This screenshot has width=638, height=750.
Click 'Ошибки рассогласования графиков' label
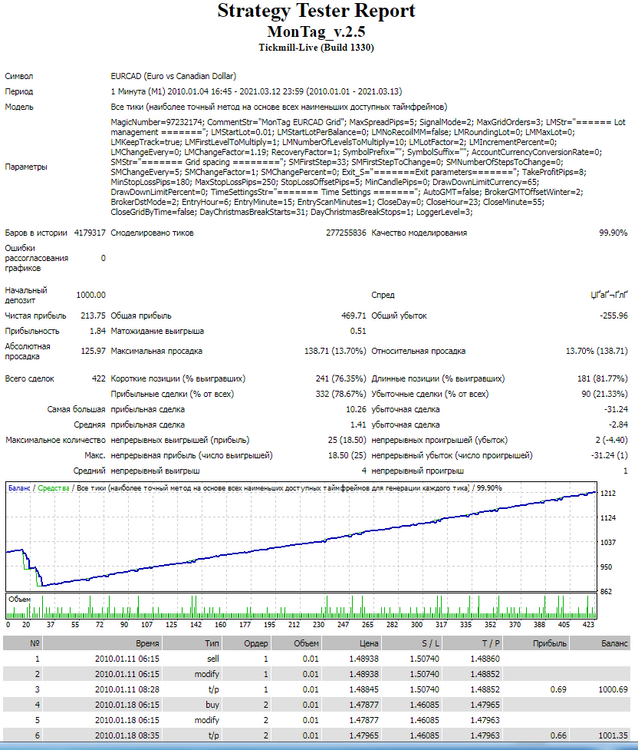pyautogui.click(x=36, y=258)
